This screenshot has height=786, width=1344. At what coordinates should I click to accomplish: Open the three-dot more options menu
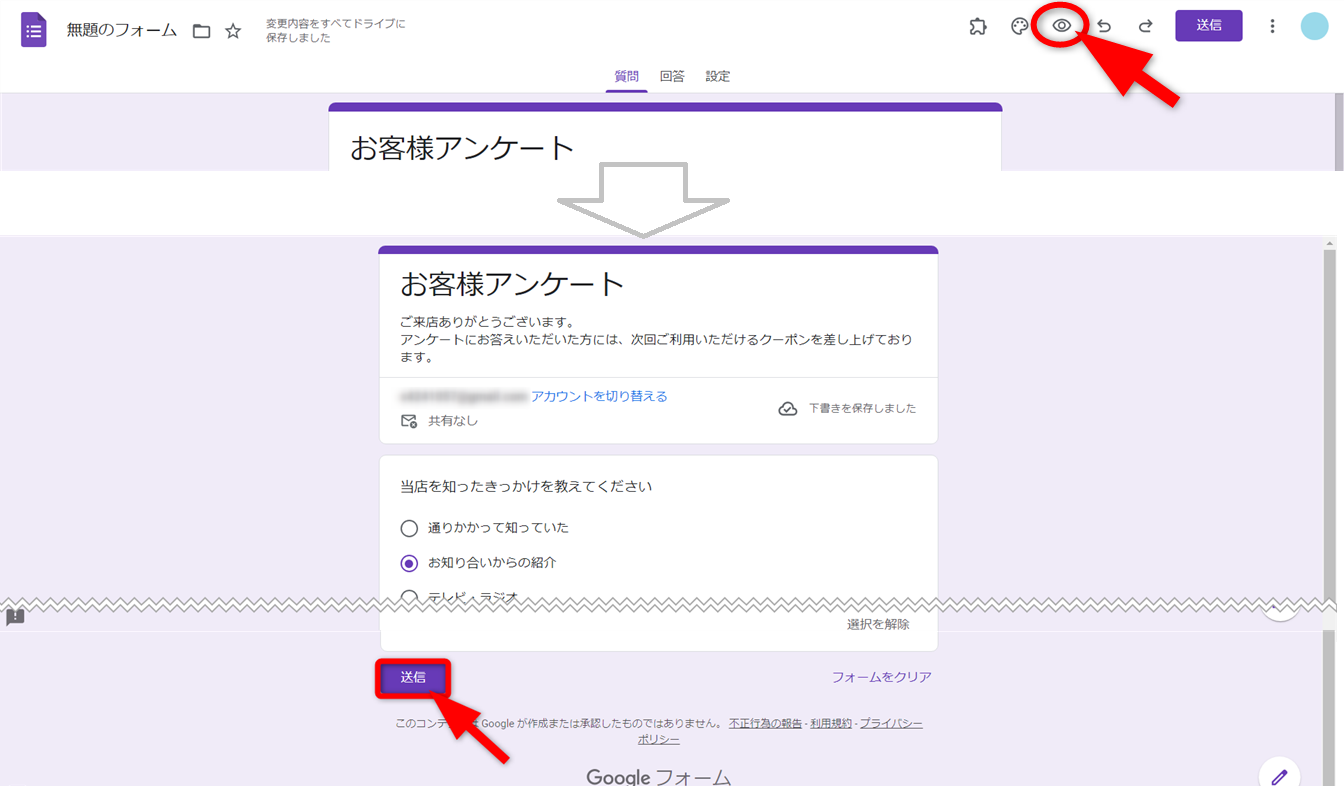pos(1272,27)
